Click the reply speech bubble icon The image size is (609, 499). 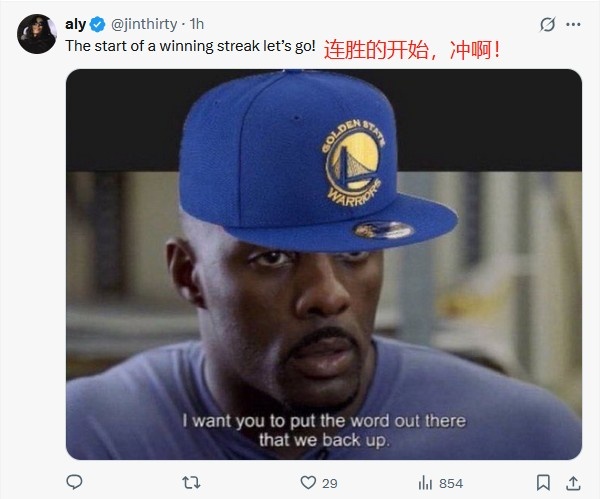pos(74,482)
